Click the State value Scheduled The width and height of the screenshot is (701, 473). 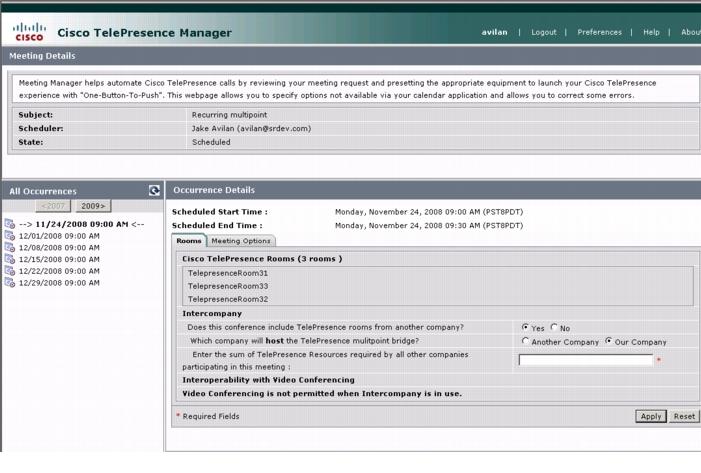coord(211,142)
